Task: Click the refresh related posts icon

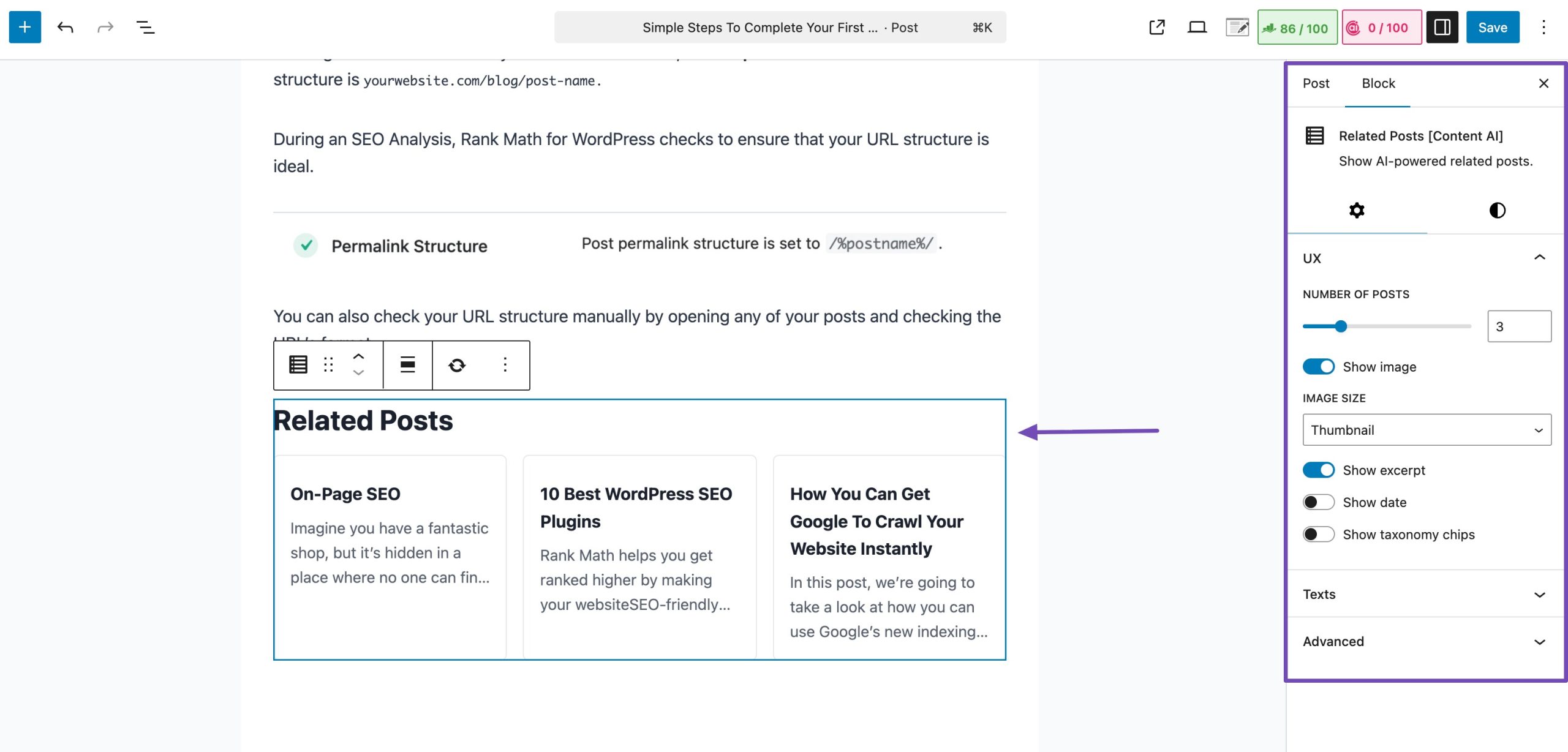Action: 456,365
